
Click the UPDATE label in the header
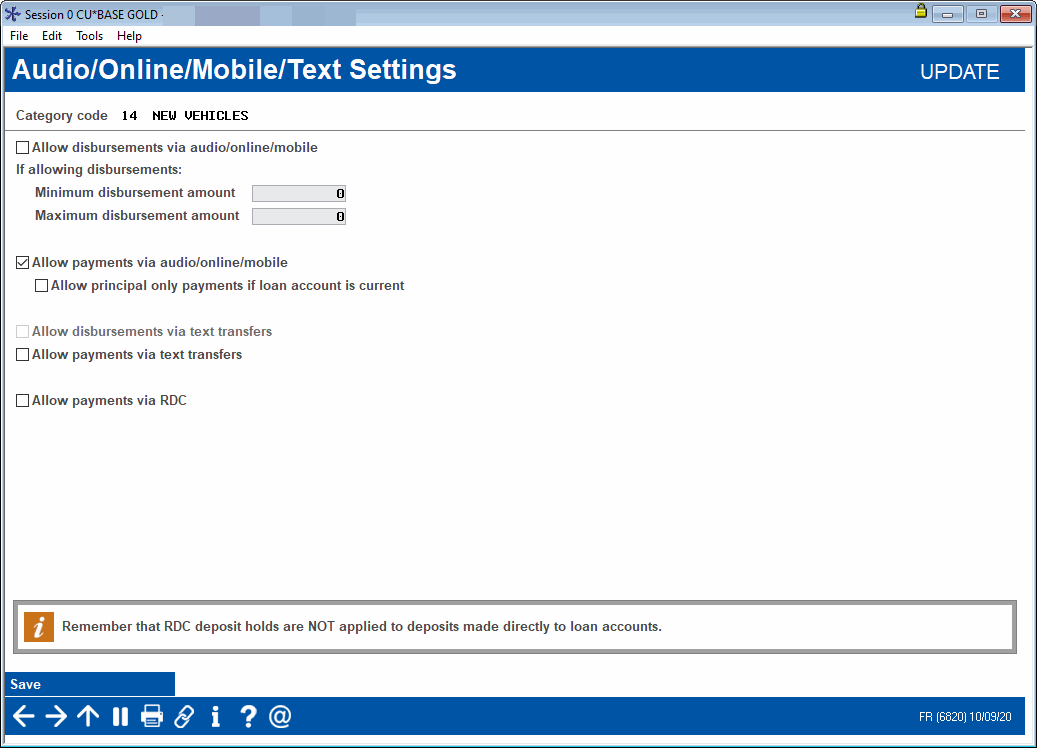click(x=959, y=71)
